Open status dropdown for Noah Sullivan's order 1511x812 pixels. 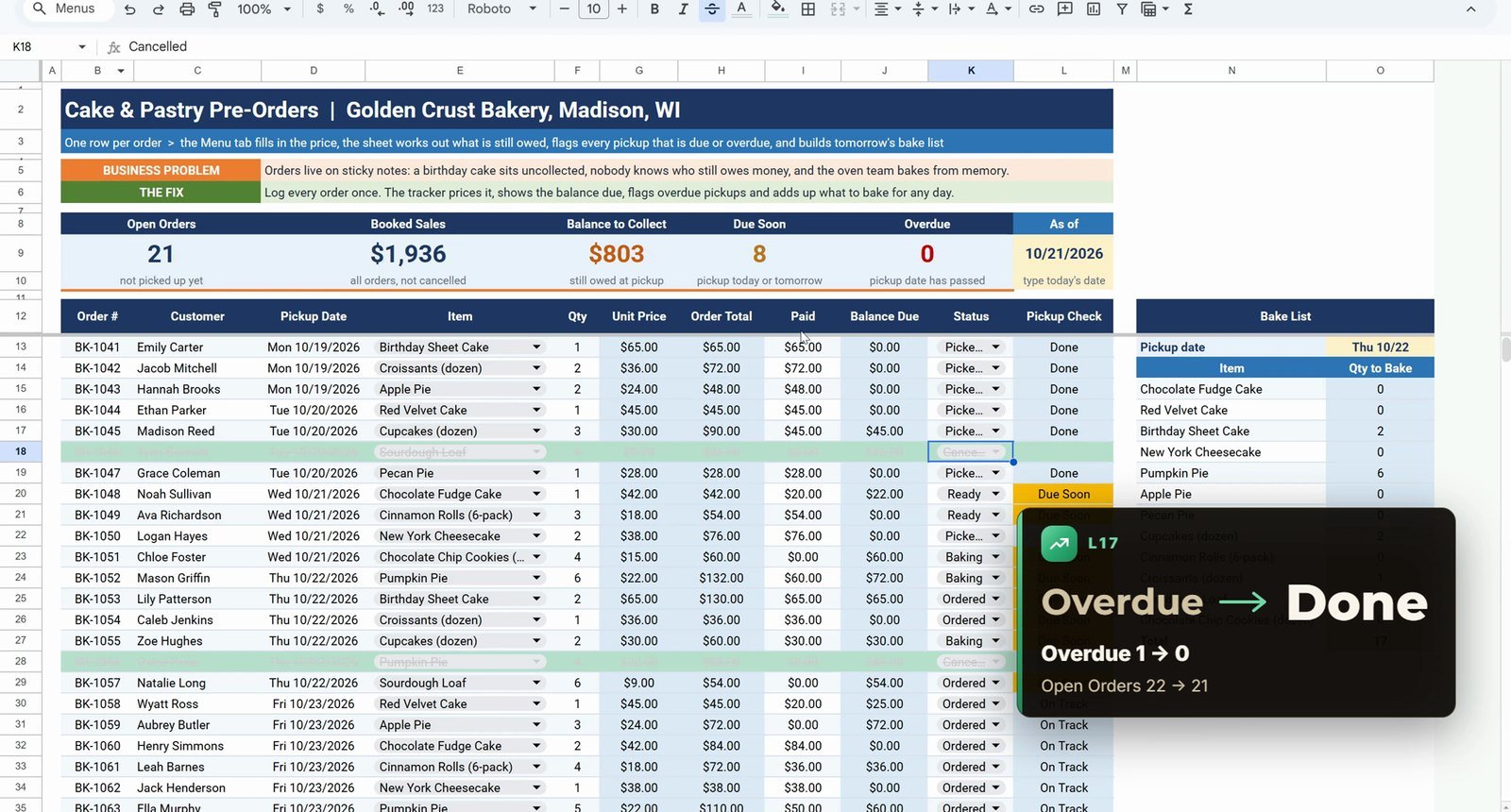pyautogui.click(x=995, y=494)
